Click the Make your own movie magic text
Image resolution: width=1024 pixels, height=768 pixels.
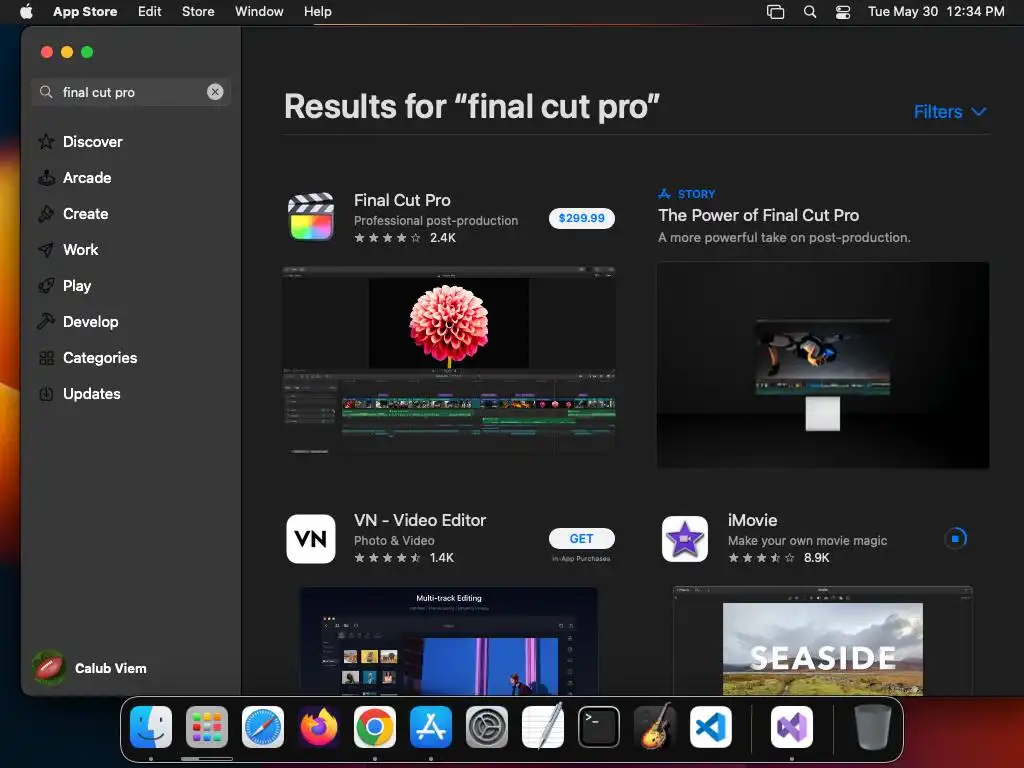point(807,541)
